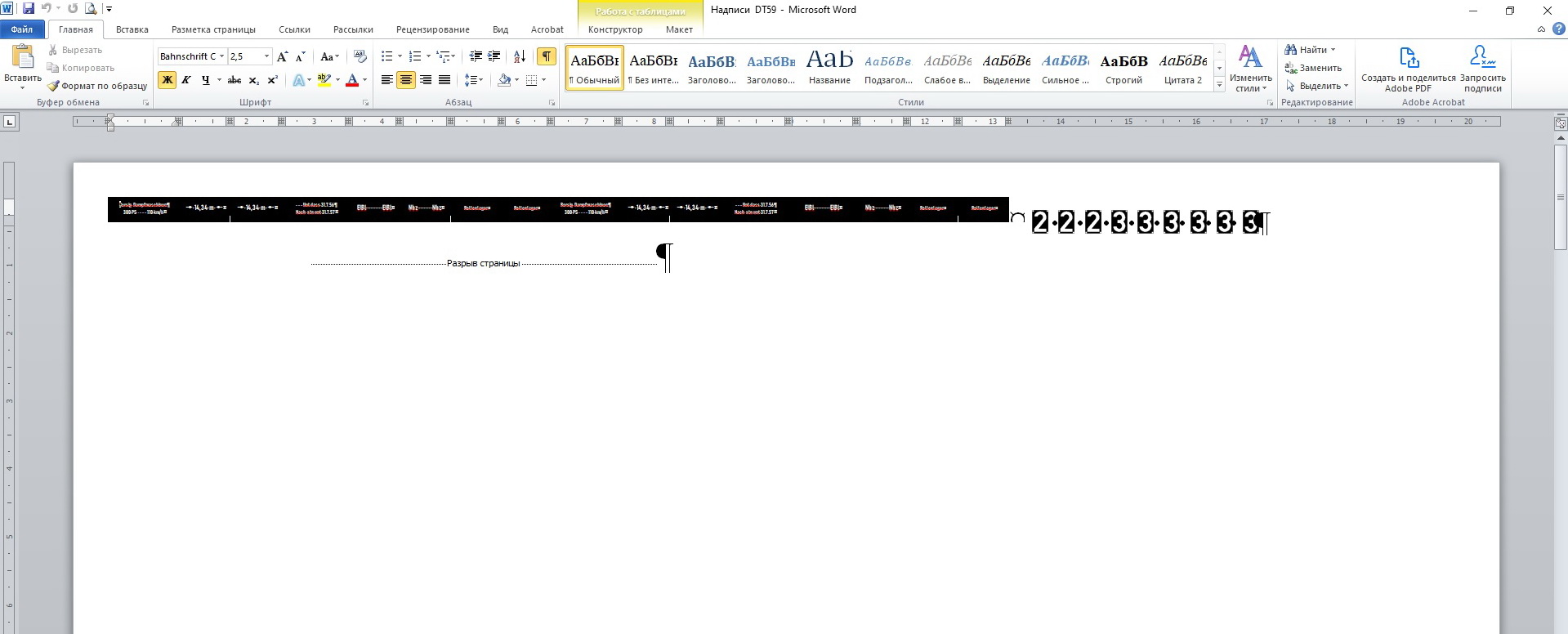Apply the red font color swatch

[x=352, y=80]
